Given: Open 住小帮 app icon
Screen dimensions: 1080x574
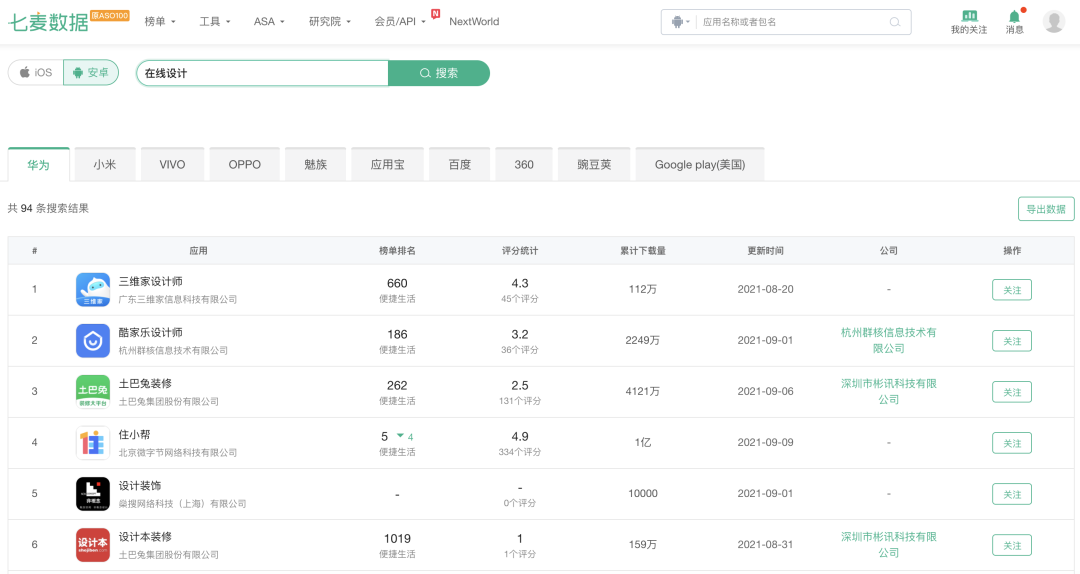Looking at the screenshot, I should 93,442.
